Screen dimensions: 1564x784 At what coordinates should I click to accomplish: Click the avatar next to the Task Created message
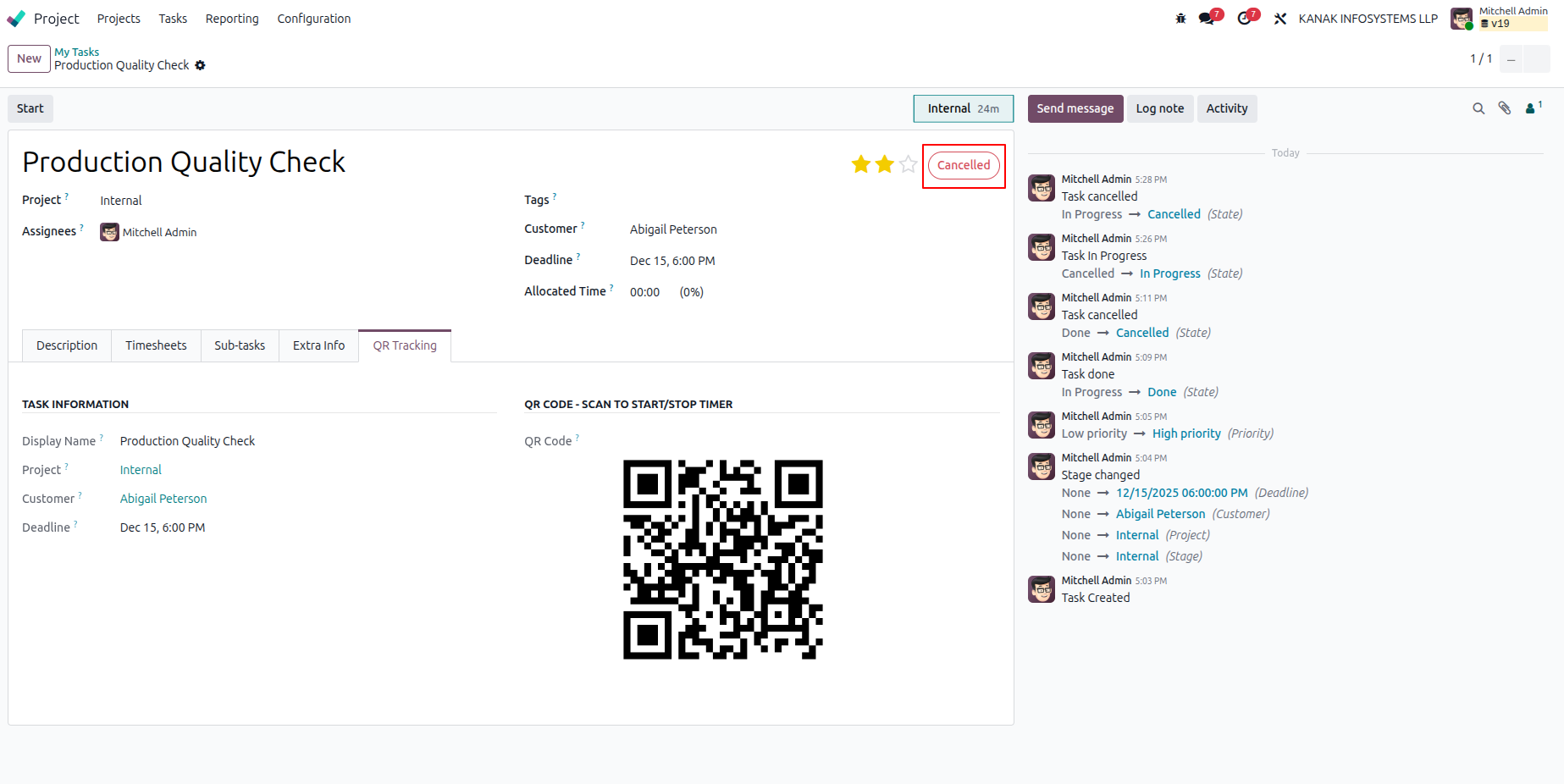click(x=1042, y=589)
